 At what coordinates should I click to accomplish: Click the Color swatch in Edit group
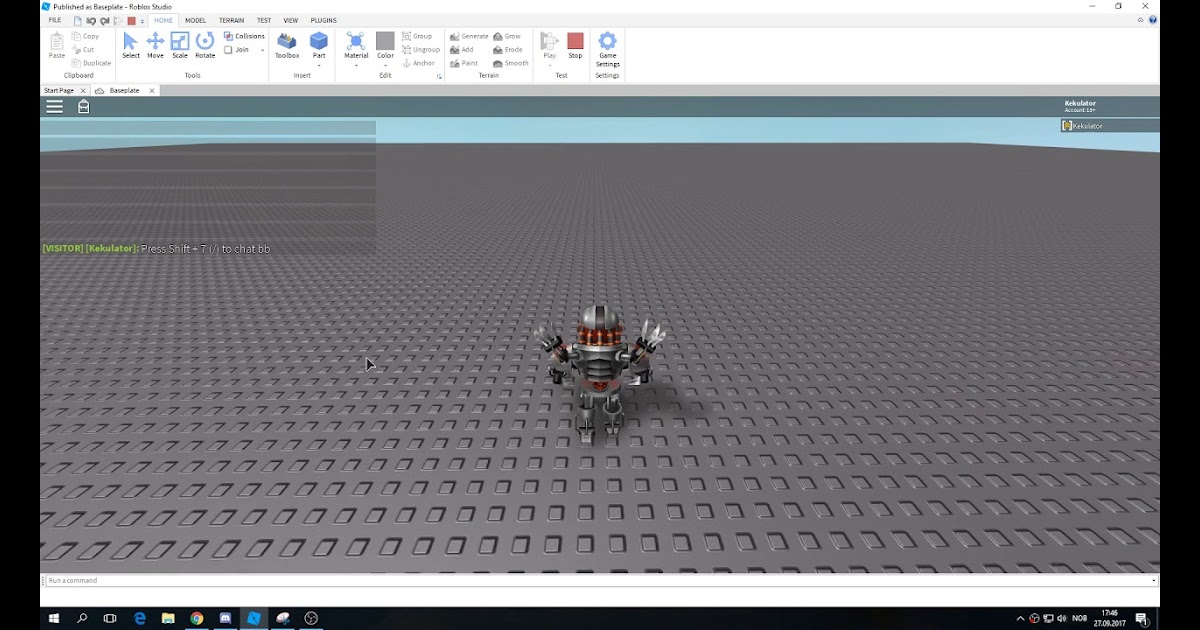385,41
